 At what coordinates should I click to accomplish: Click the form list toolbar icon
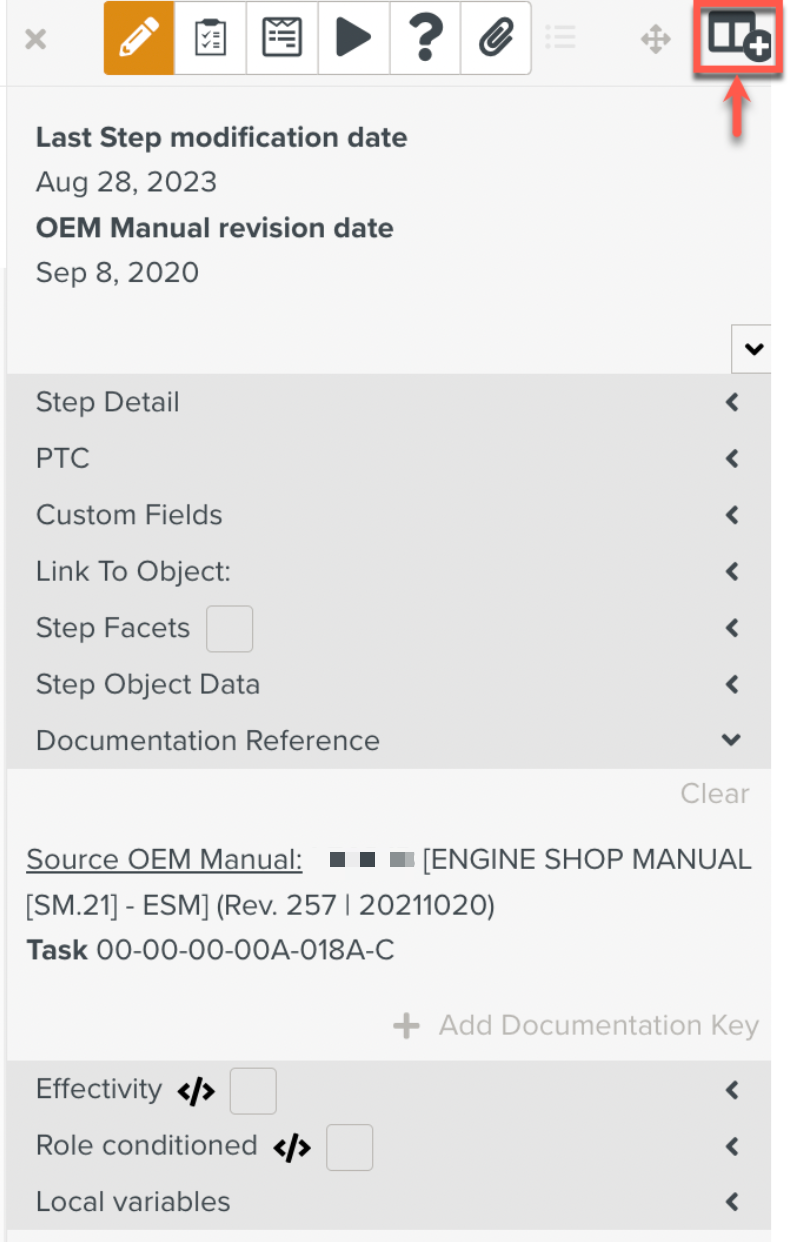pos(282,39)
